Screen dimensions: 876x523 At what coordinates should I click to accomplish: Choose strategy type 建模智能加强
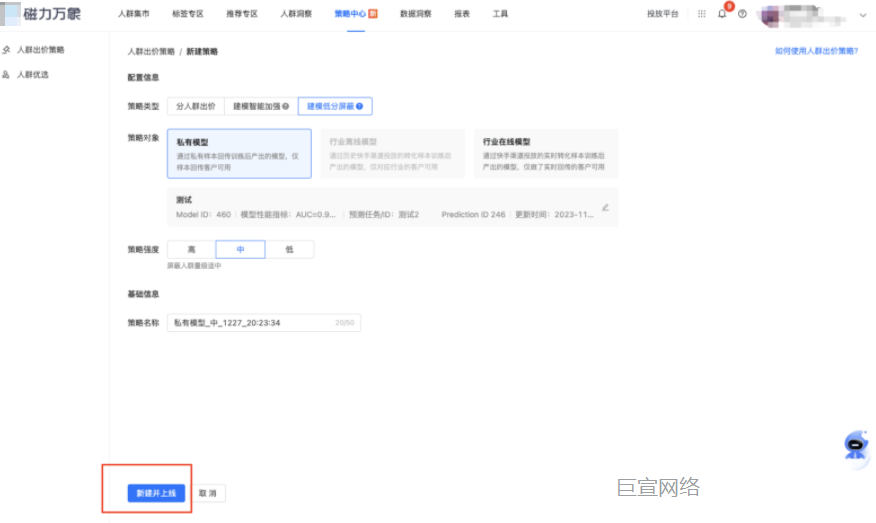coord(261,106)
